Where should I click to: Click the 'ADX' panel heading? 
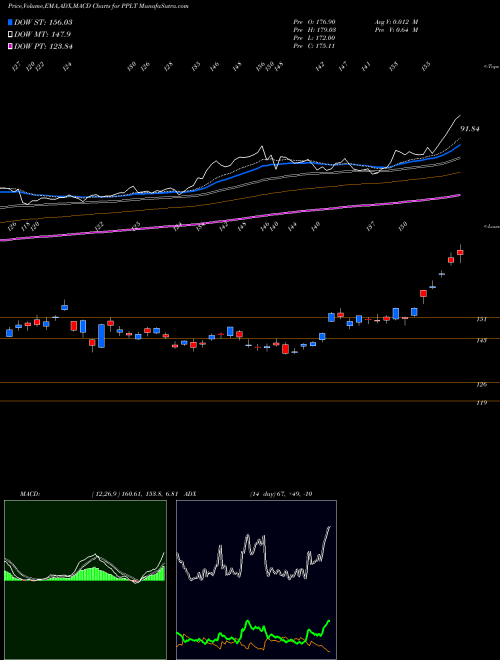190,494
